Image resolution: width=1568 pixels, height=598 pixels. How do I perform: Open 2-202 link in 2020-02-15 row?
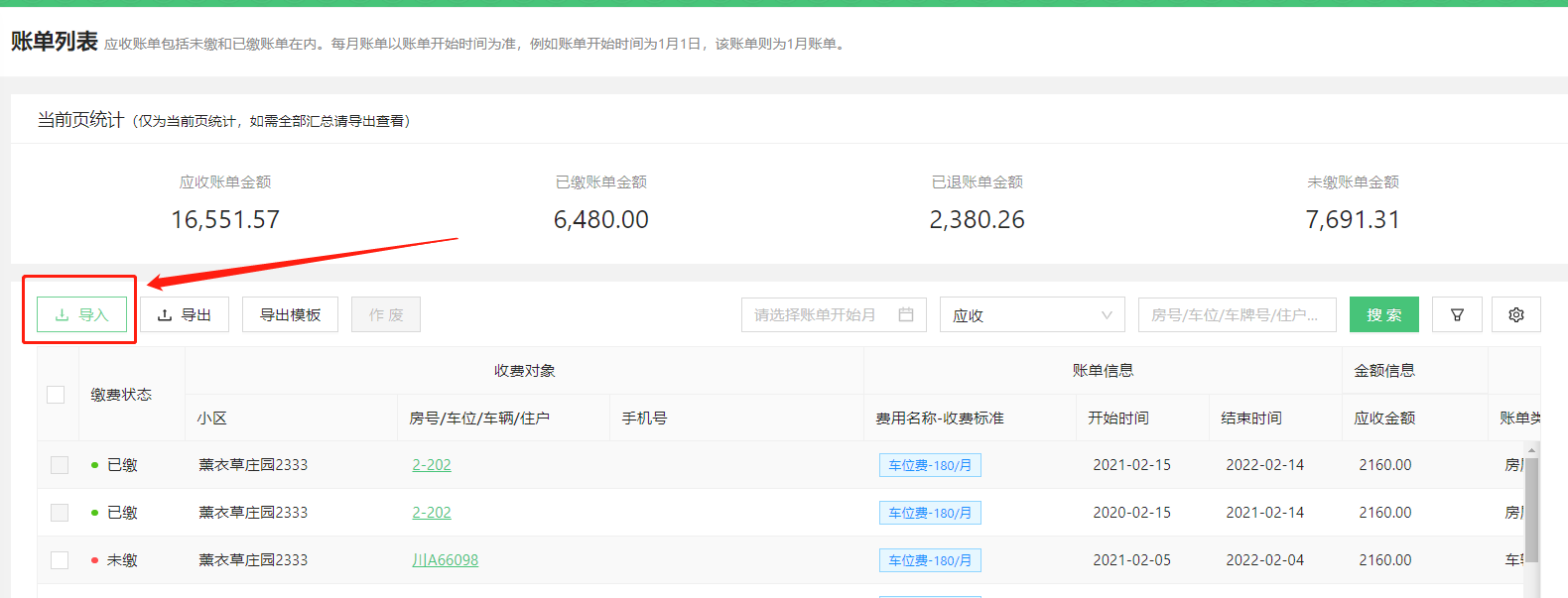(x=432, y=513)
